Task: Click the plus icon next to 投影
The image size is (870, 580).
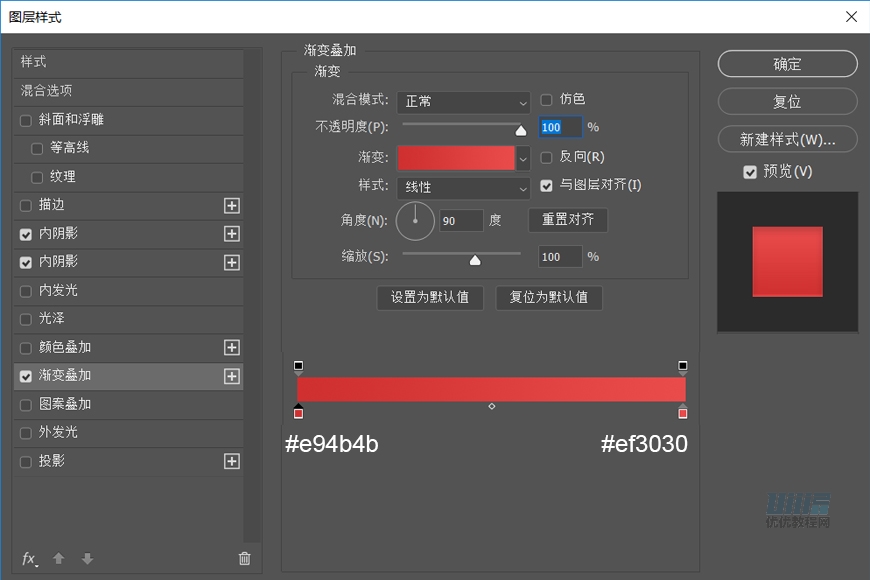Action: pyautogui.click(x=232, y=461)
